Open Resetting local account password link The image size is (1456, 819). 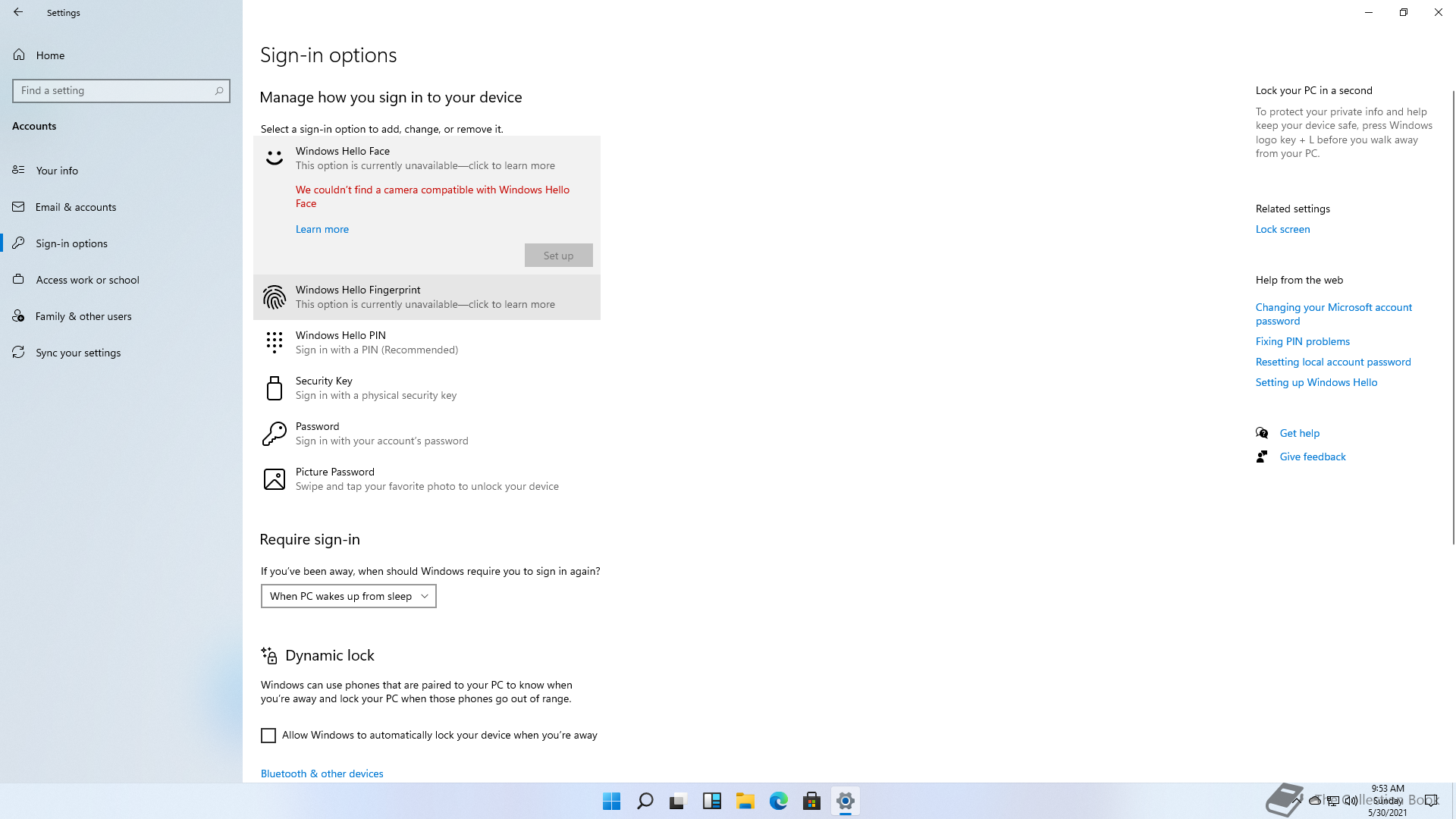click(1332, 362)
